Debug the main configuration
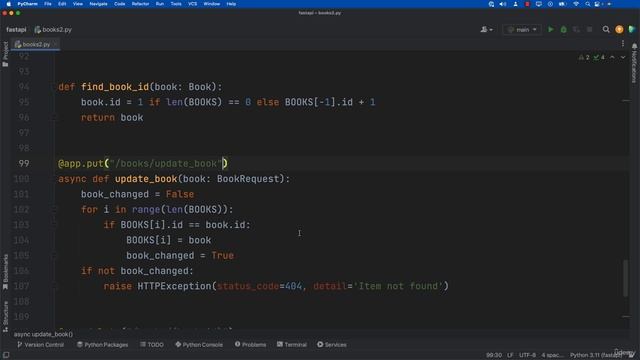640x360 pixels. point(564,29)
